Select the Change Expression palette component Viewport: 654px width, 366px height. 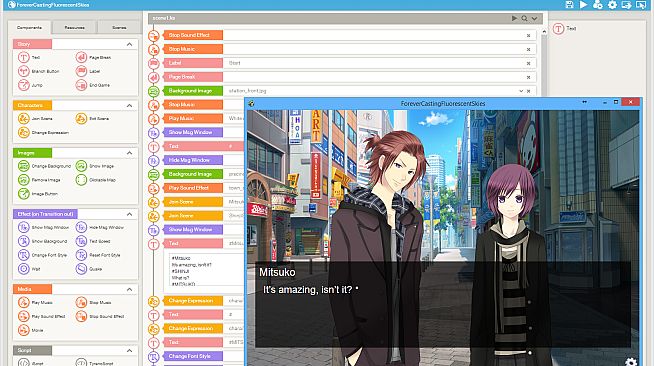(43, 133)
